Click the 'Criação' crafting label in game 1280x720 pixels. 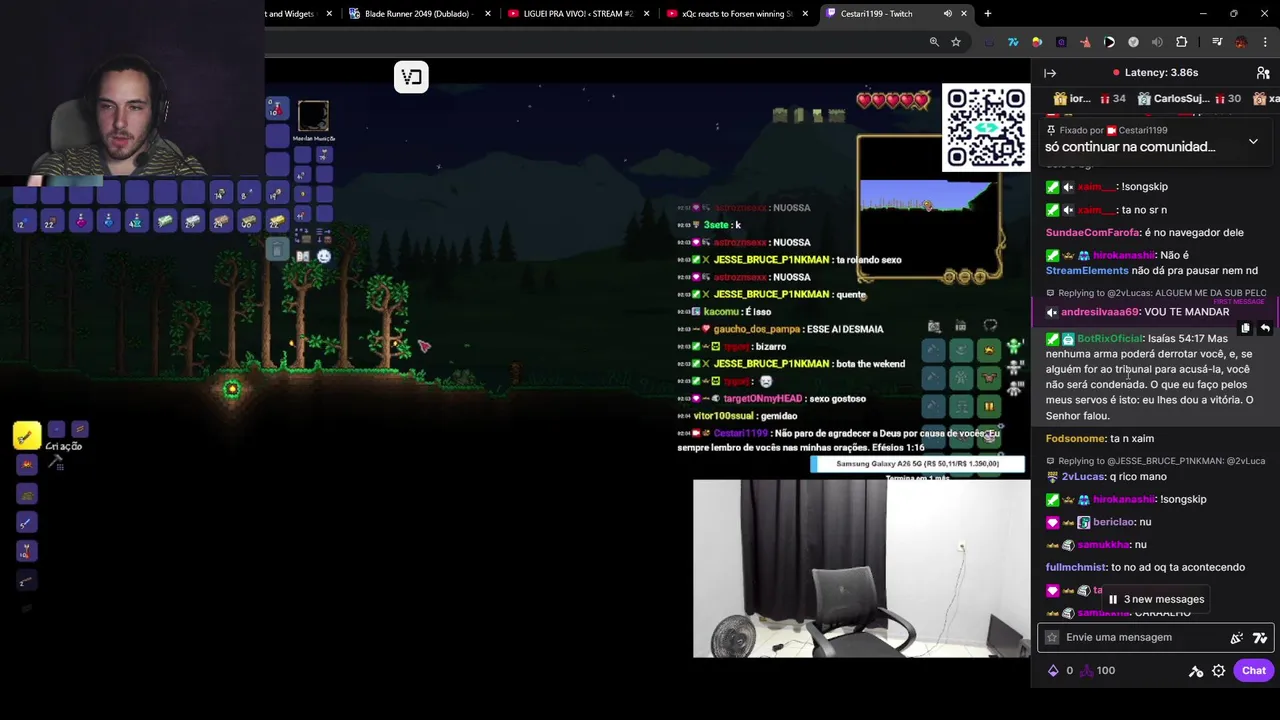(64, 446)
